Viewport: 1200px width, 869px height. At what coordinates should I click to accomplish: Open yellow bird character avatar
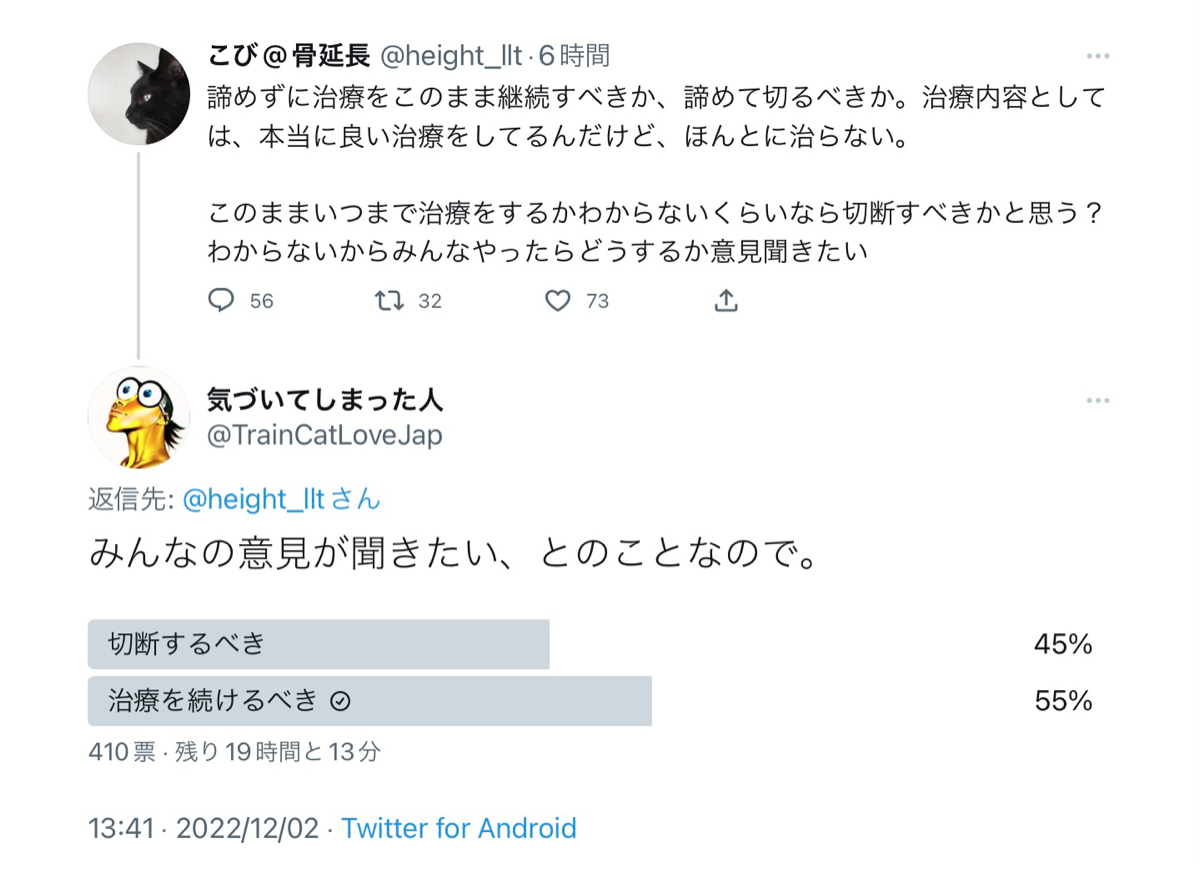coord(139,417)
